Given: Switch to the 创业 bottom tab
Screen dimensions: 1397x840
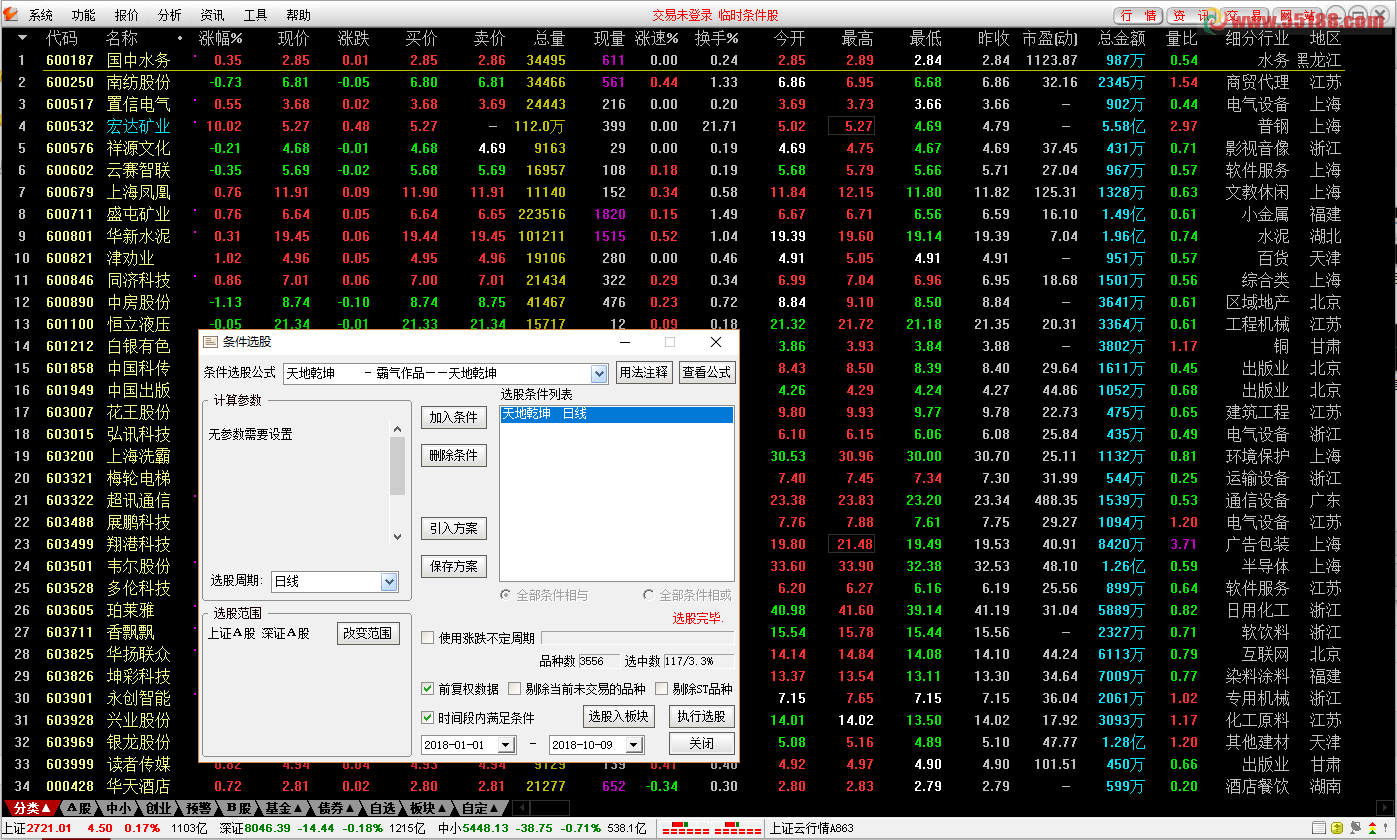Looking at the screenshot, I should 158,808.
